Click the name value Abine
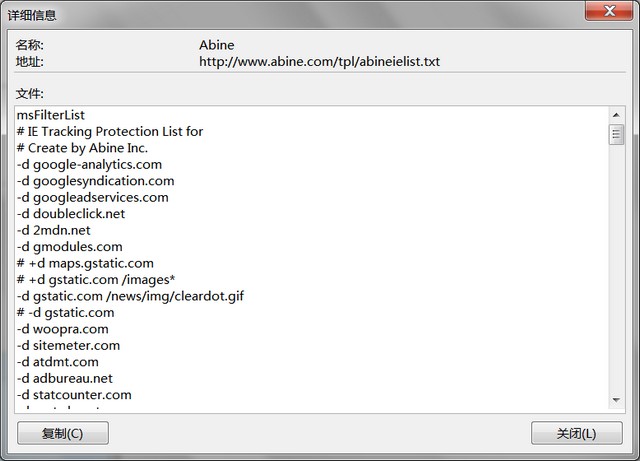This screenshot has height=461, width=640. click(x=217, y=45)
